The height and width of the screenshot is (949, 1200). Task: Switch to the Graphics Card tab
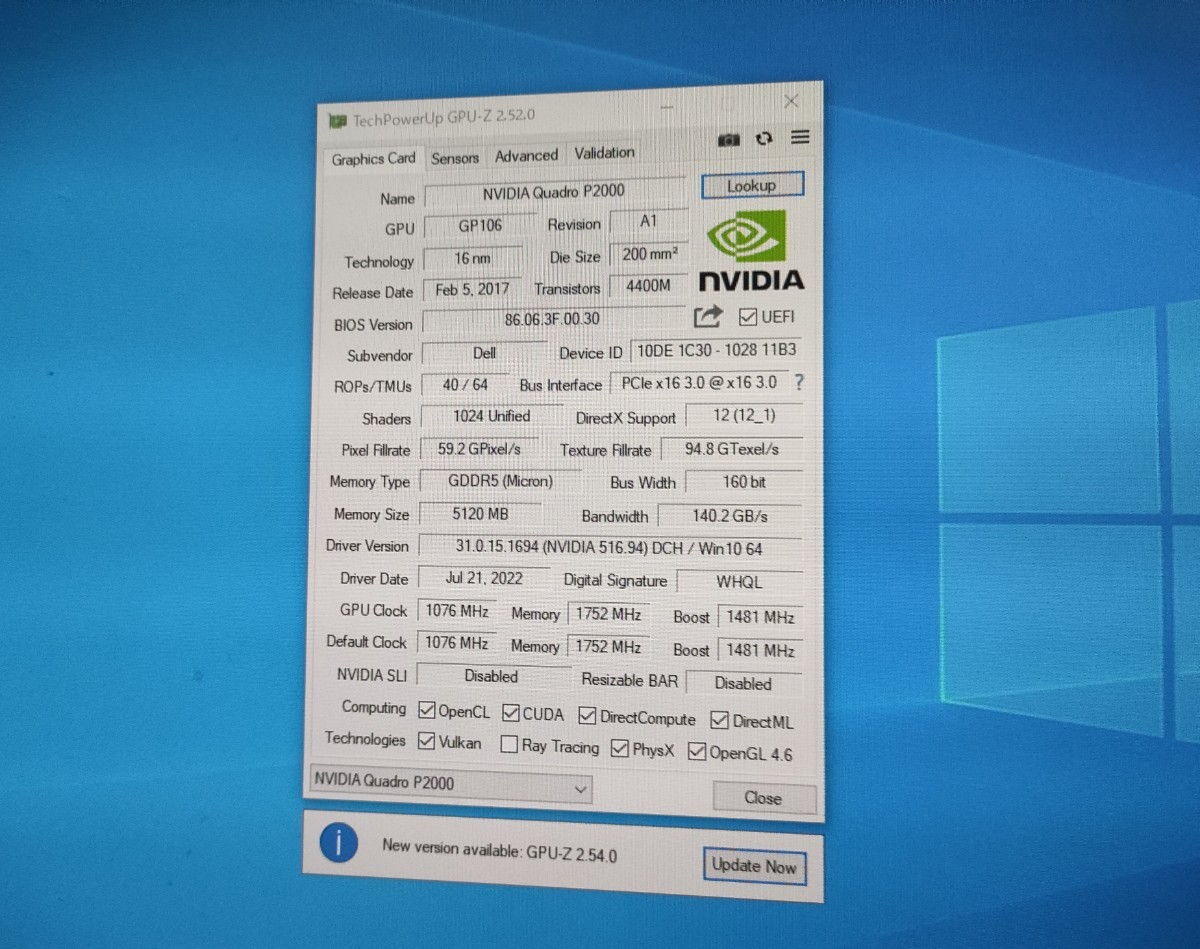pos(373,158)
